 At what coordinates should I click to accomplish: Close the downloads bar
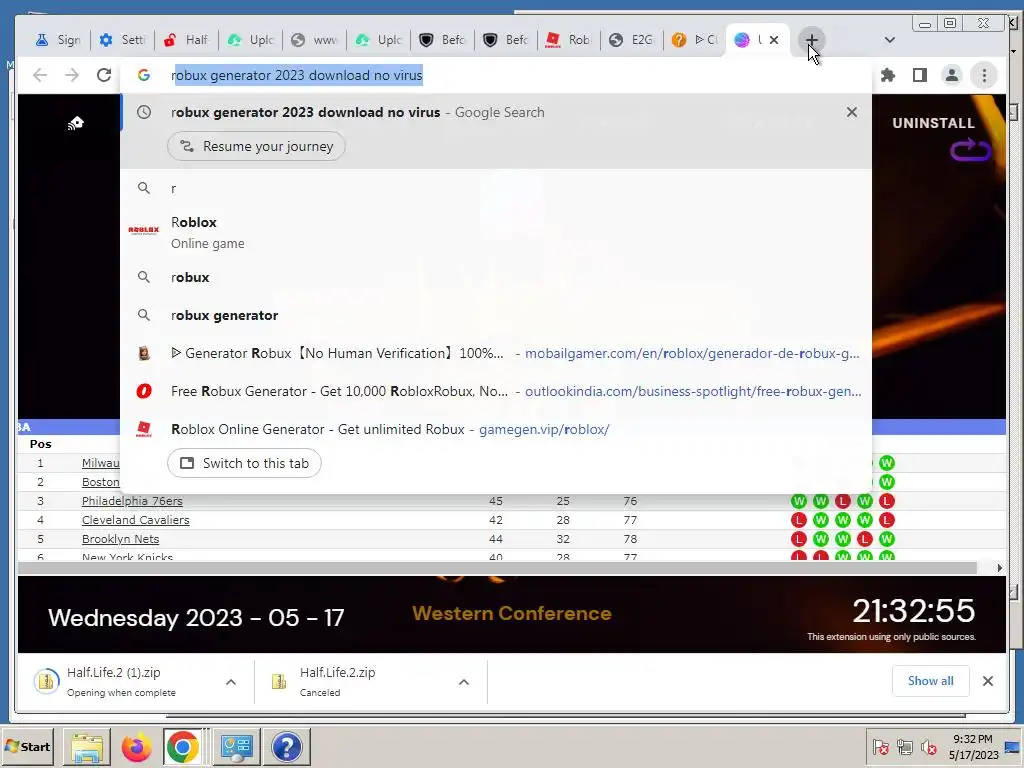pos(987,681)
